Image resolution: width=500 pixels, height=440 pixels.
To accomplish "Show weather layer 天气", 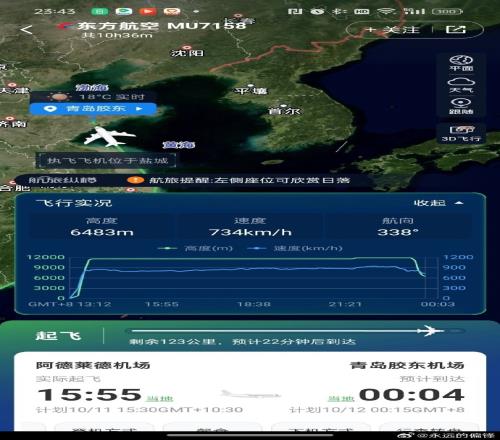I will coord(461,85).
